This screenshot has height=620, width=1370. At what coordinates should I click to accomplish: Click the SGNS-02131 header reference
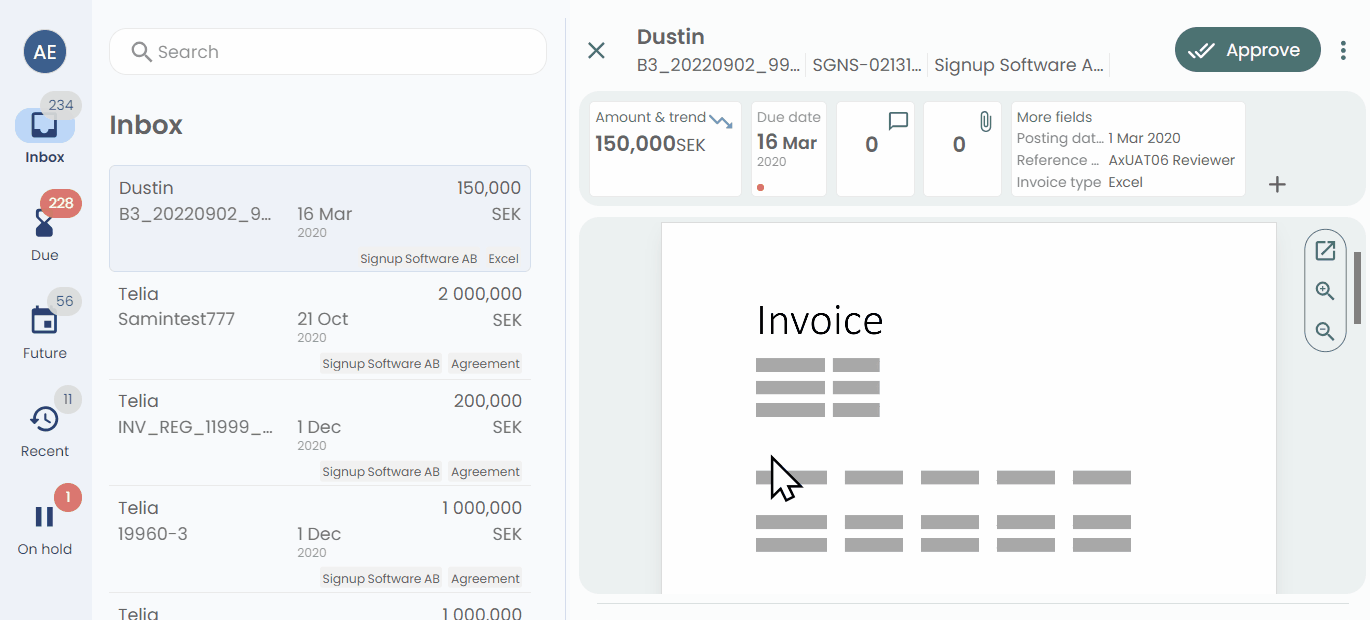(x=867, y=65)
